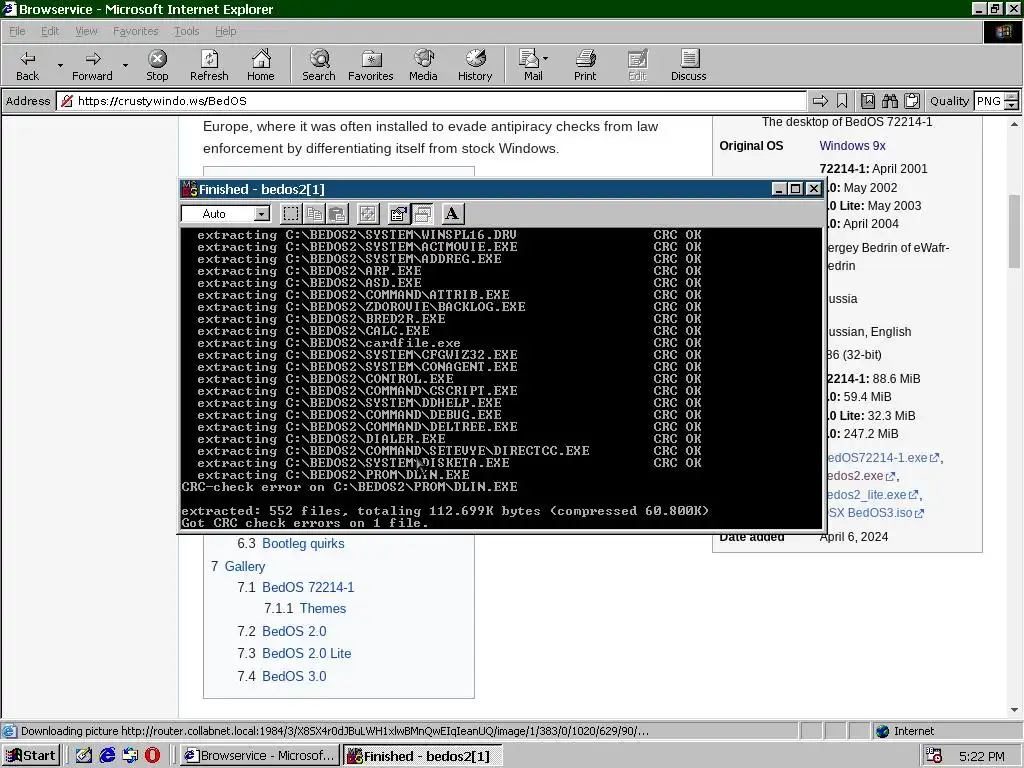Open the Favorites toolbar button
1024x768 pixels.
pyautogui.click(x=371, y=65)
